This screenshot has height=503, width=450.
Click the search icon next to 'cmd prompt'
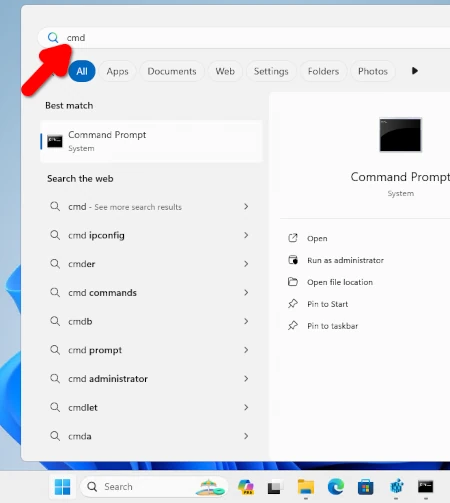coord(55,350)
